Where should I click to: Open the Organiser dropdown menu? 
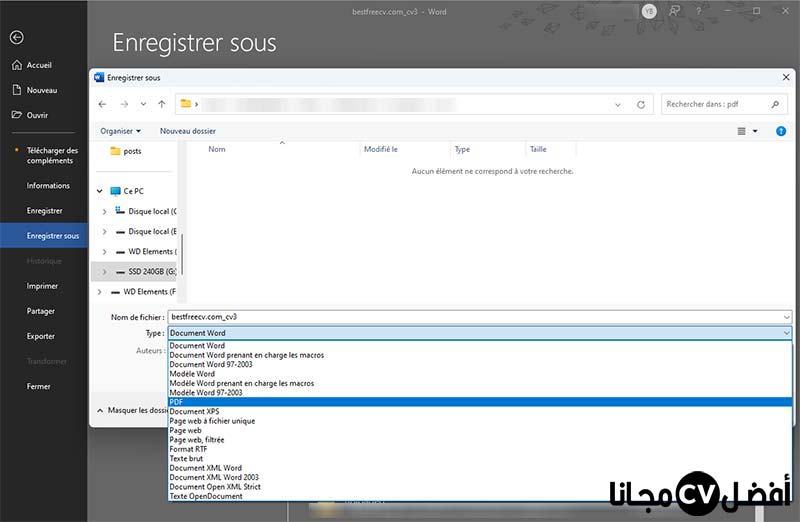(x=120, y=131)
